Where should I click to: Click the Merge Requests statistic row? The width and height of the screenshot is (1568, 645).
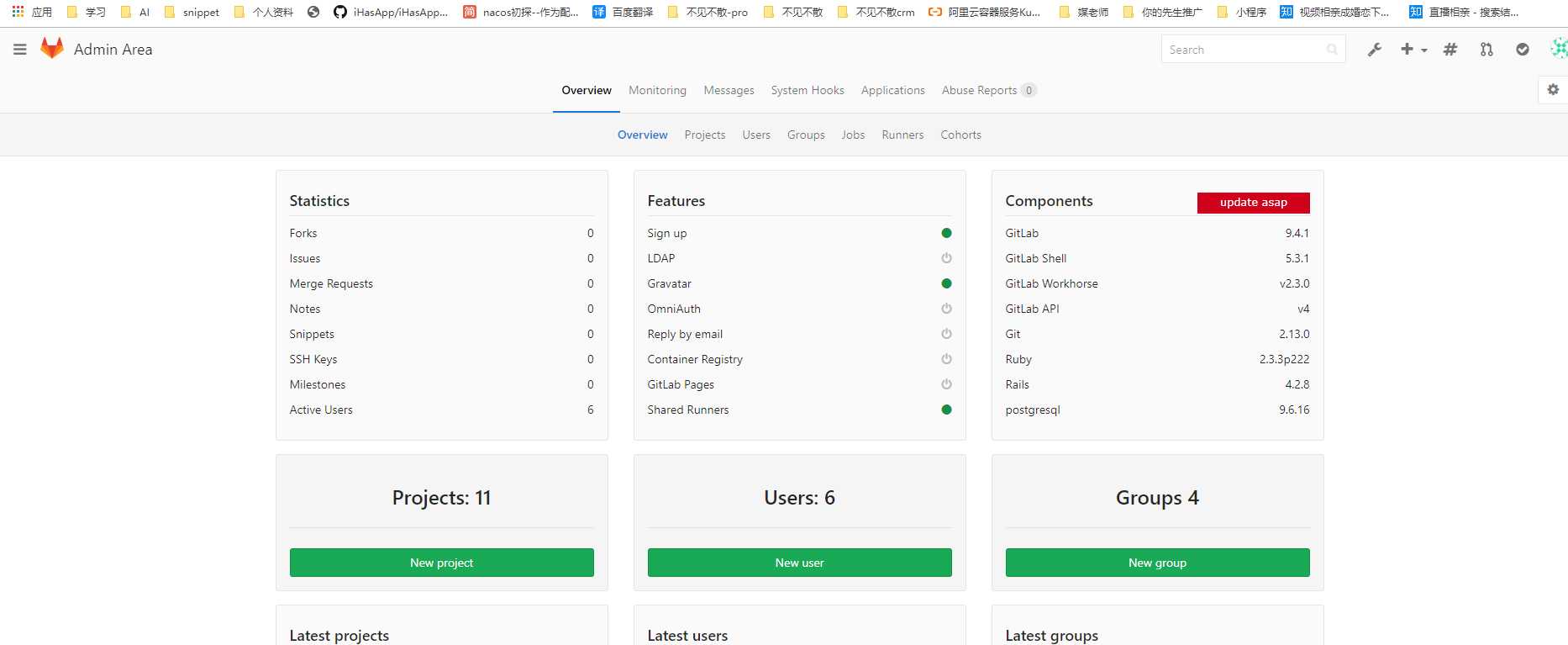tap(441, 283)
